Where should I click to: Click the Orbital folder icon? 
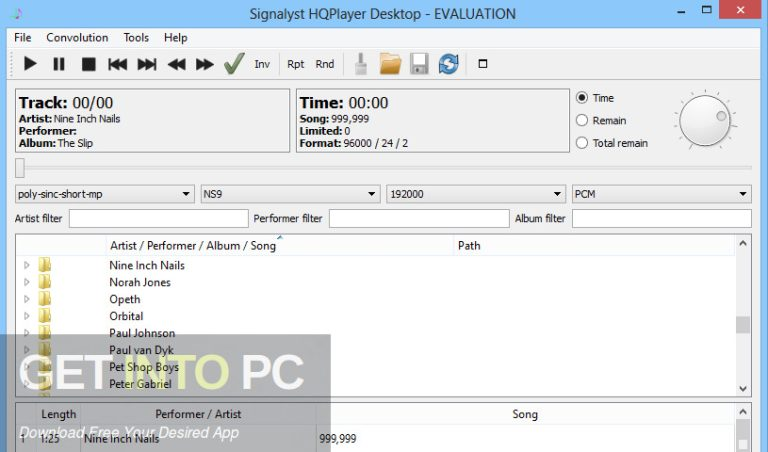[x=45, y=315]
